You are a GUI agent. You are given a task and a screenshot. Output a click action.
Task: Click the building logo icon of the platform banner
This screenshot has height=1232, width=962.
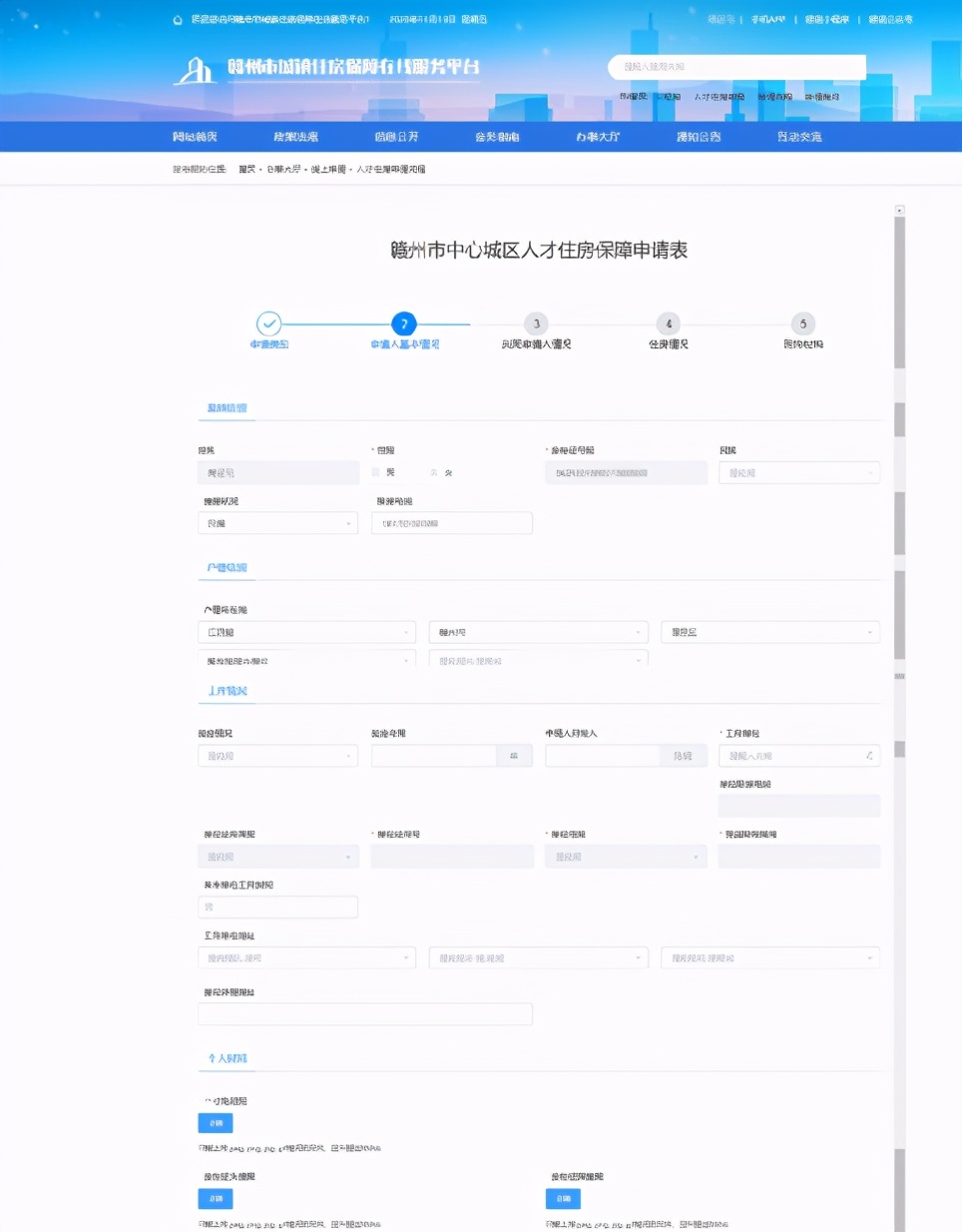tap(197, 68)
